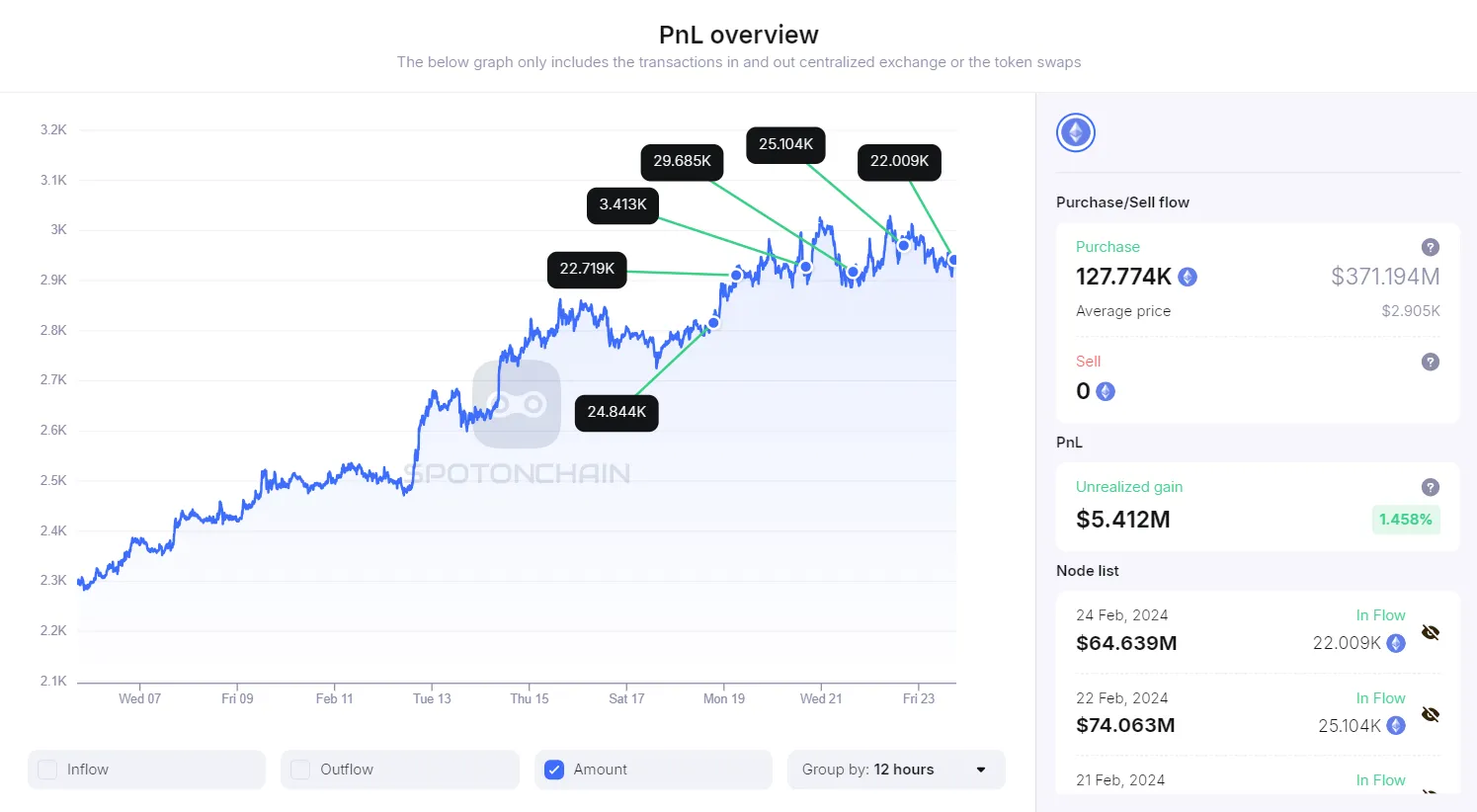This screenshot has height=812, width=1477.
Task: Click the ETH icon beside 25.104K in the node list
Action: (x=1396, y=726)
